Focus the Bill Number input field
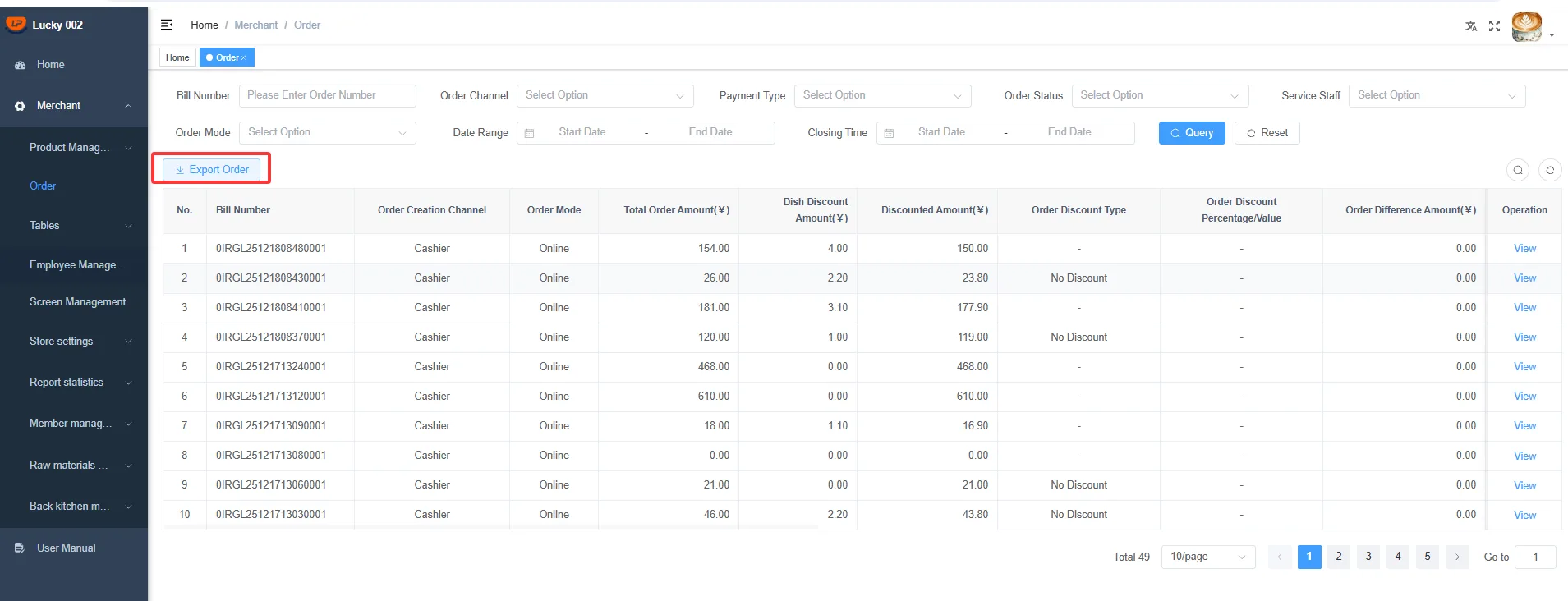1568x601 pixels. pyautogui.click(x=328, y=96)
